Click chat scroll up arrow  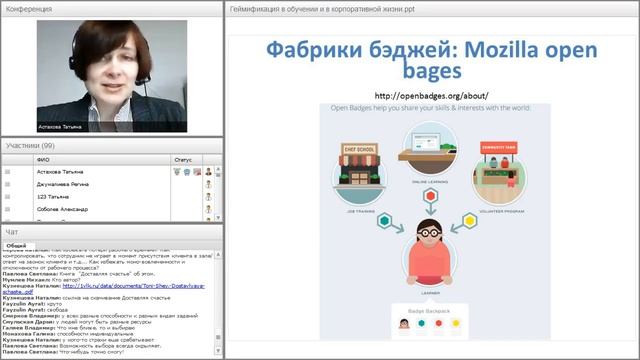(x=218, y=254)
